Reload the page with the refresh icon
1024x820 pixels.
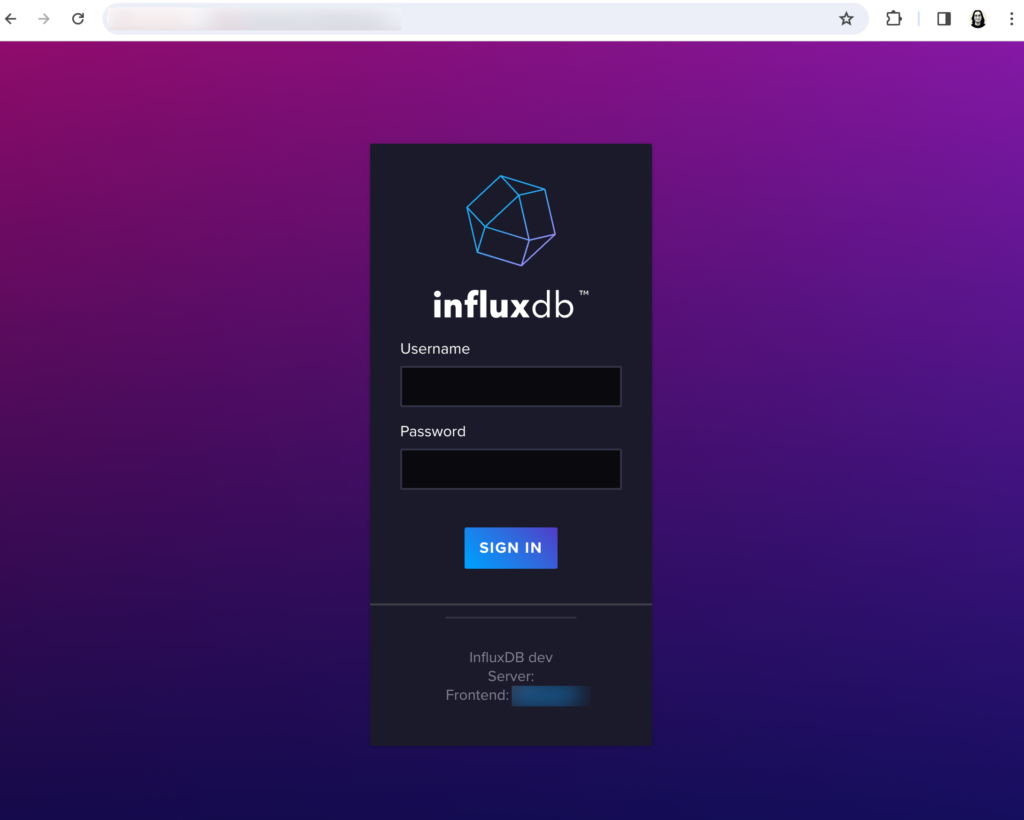tap(78, 18)
